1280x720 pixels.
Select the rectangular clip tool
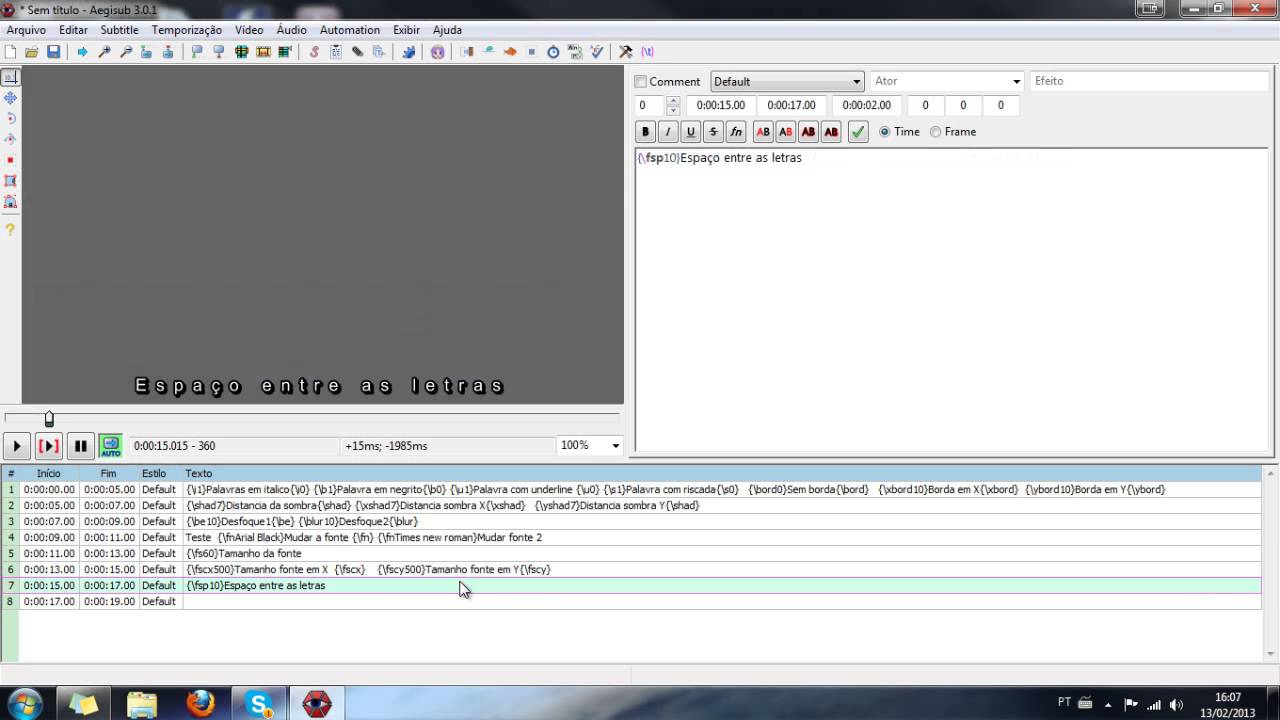click(x=10, y=181)
